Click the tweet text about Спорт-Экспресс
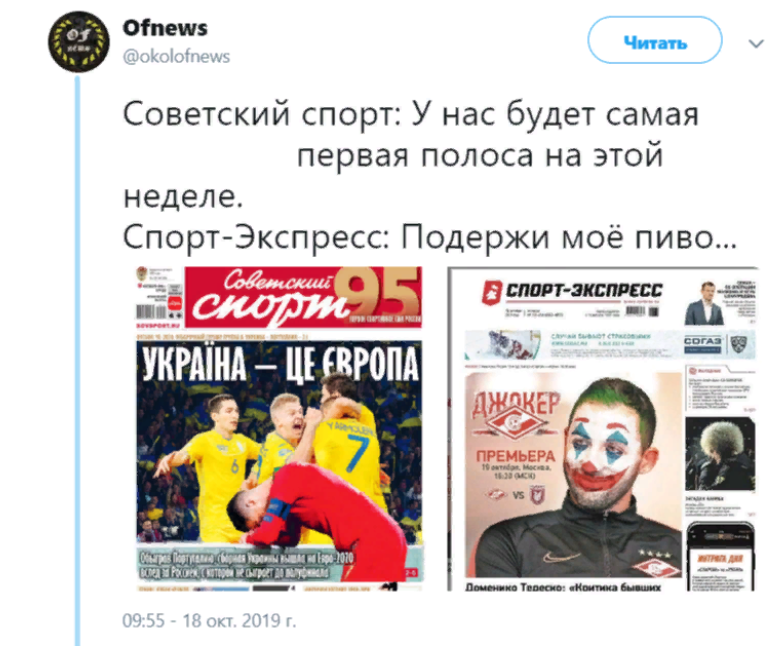This screenshot has width=776, height=648. [x=430, y=238]
